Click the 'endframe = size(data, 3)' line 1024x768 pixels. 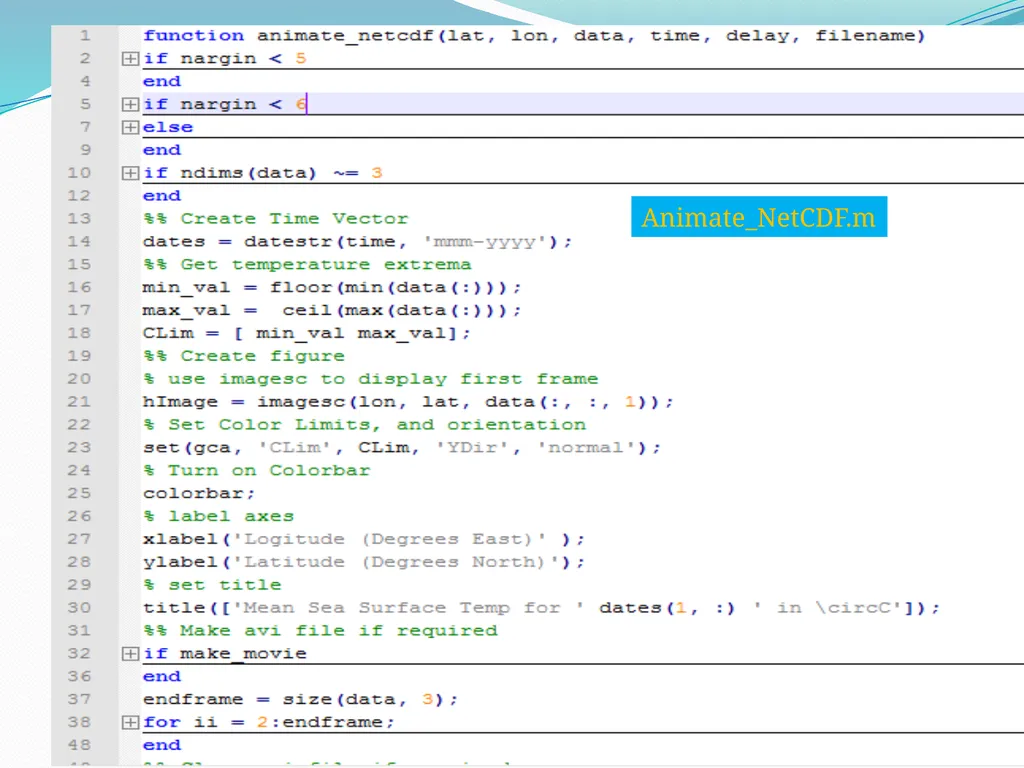pos(300,699)
